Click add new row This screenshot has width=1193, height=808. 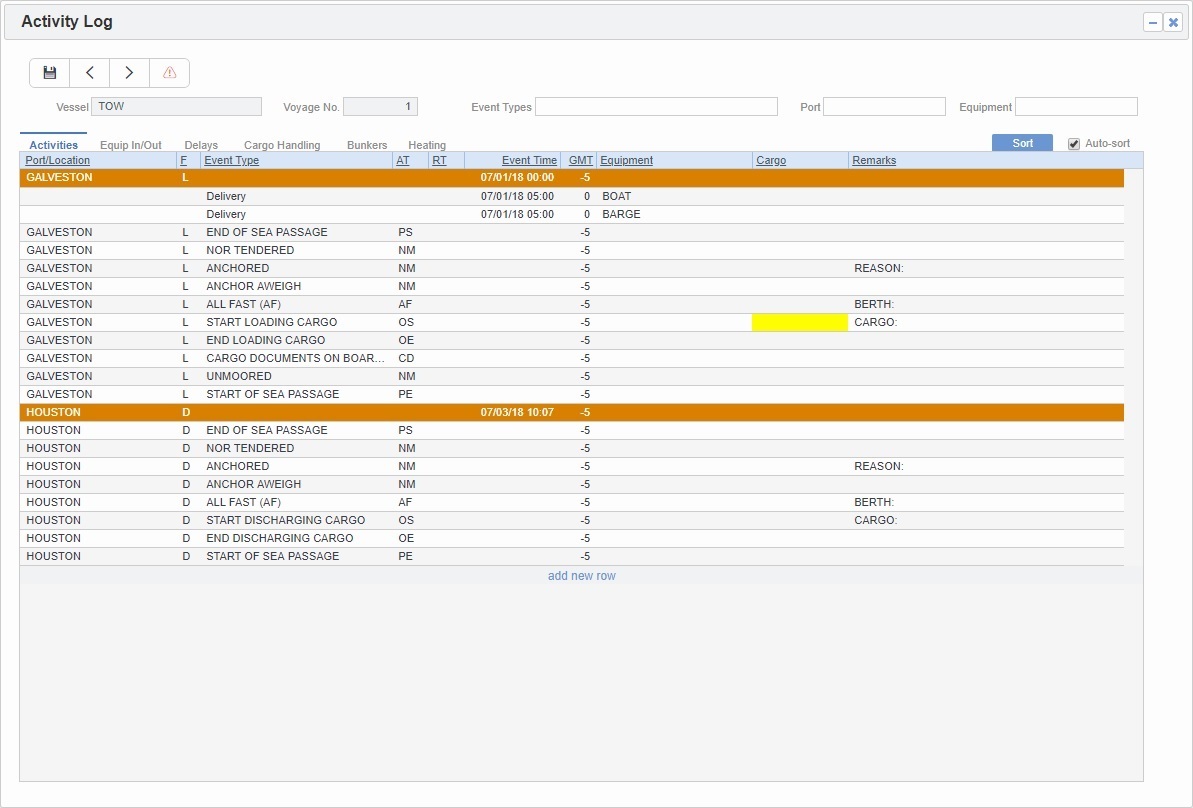pos(582,575)
